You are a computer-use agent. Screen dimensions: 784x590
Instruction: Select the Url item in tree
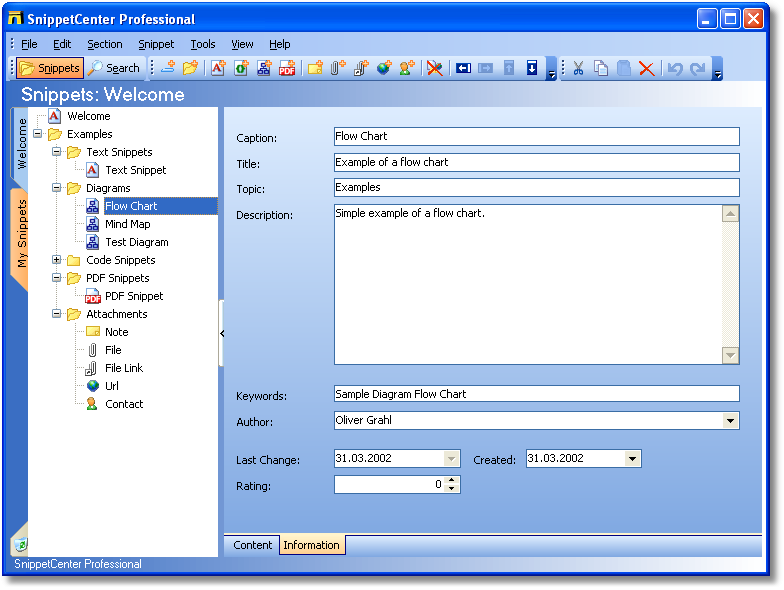coord(112,386)
